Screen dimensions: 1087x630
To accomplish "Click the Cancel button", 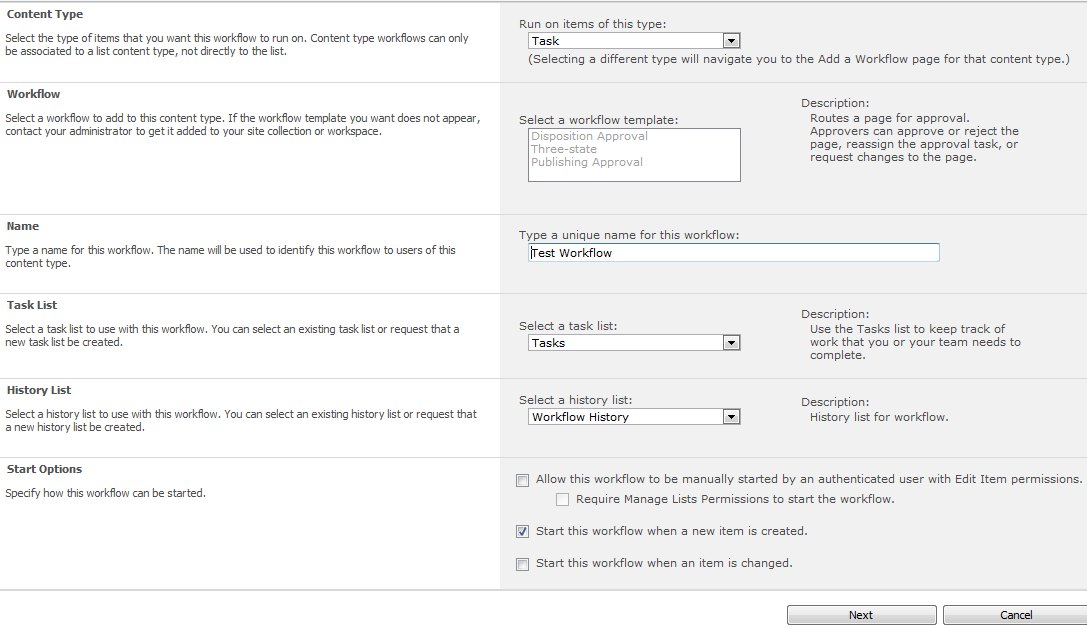I will tap(1015, 615).
